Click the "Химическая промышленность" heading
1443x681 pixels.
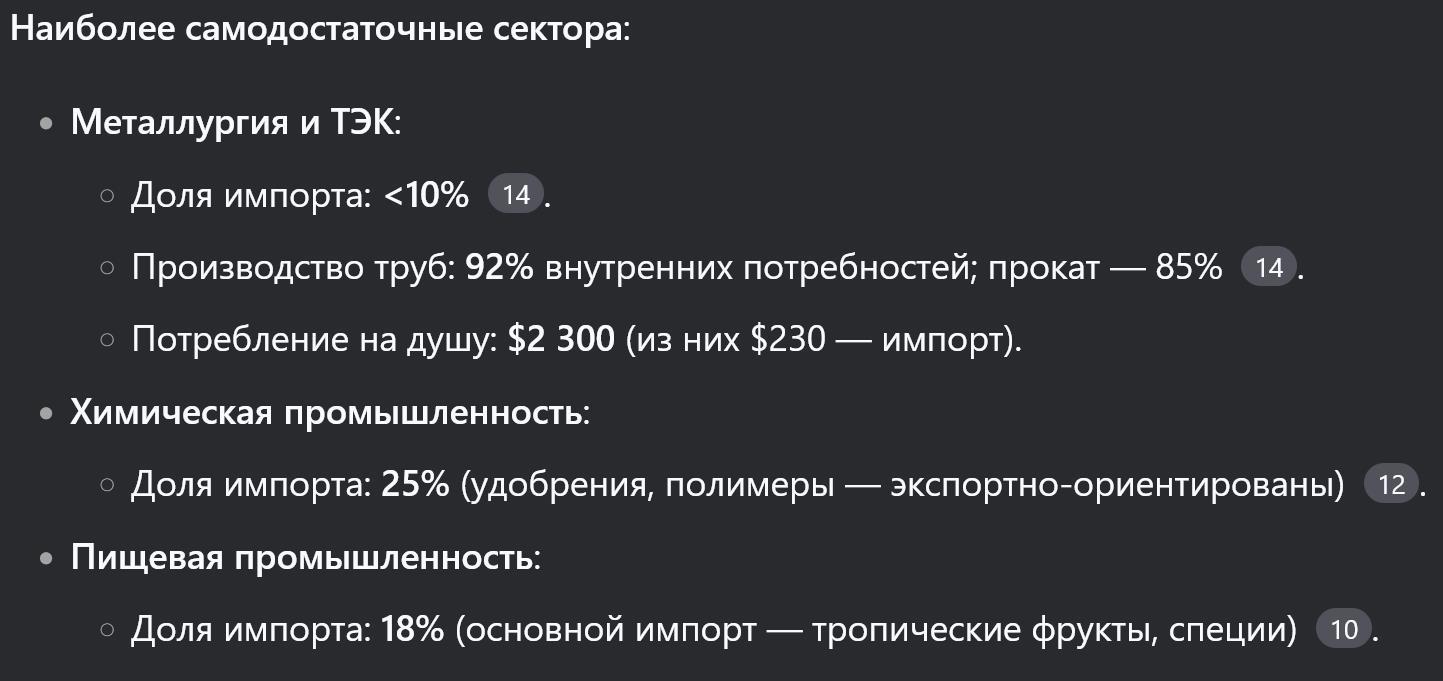tap(326, 413)
